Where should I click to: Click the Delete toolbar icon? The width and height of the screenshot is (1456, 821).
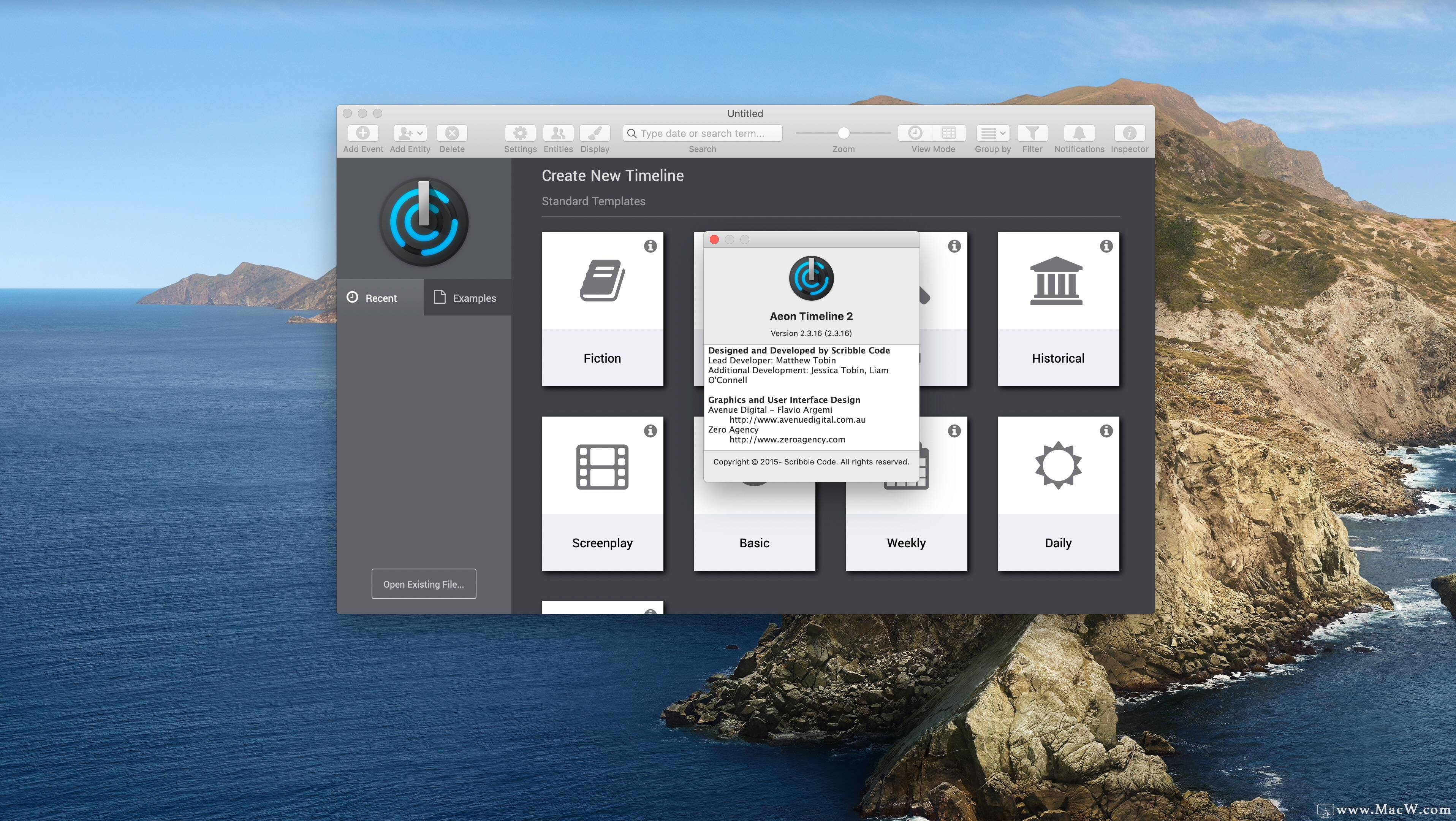(x=452, y=133)
